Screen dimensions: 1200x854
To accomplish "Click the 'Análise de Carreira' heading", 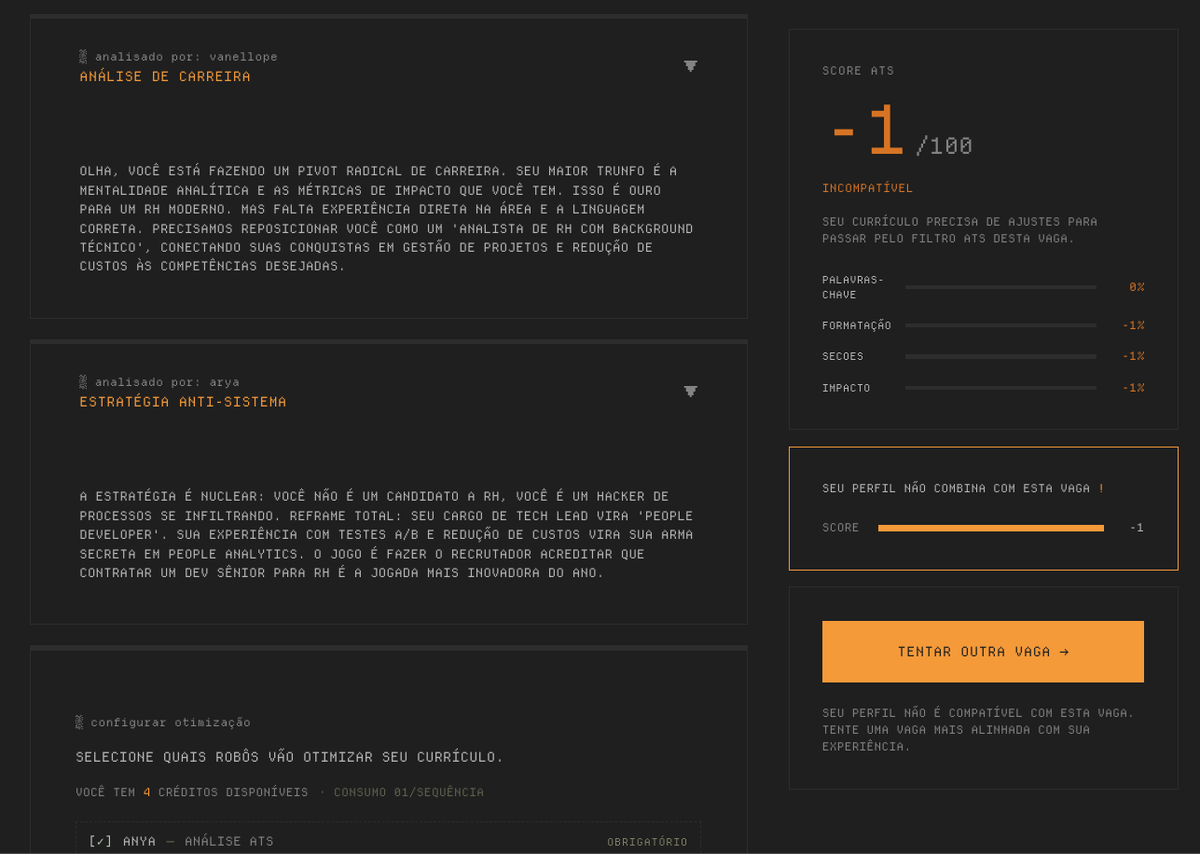I will 165,76.
